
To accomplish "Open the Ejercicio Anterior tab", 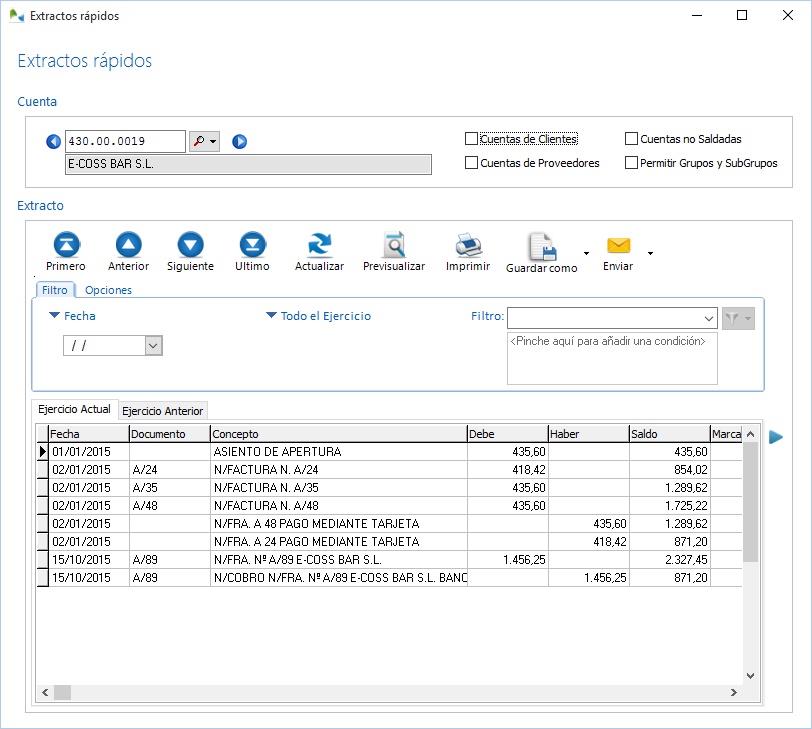I will pos(163,411).
